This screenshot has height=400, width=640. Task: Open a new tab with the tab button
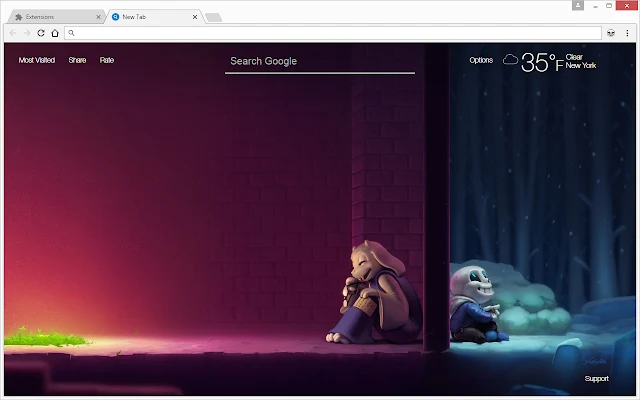[213, 18]
